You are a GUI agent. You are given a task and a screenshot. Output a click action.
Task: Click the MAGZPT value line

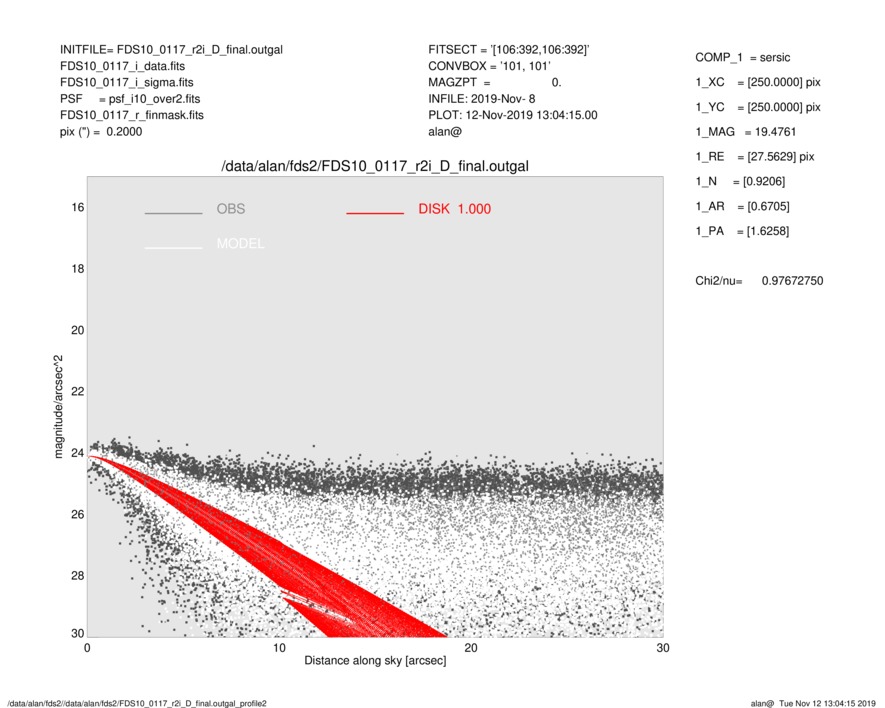click(494, 82)
